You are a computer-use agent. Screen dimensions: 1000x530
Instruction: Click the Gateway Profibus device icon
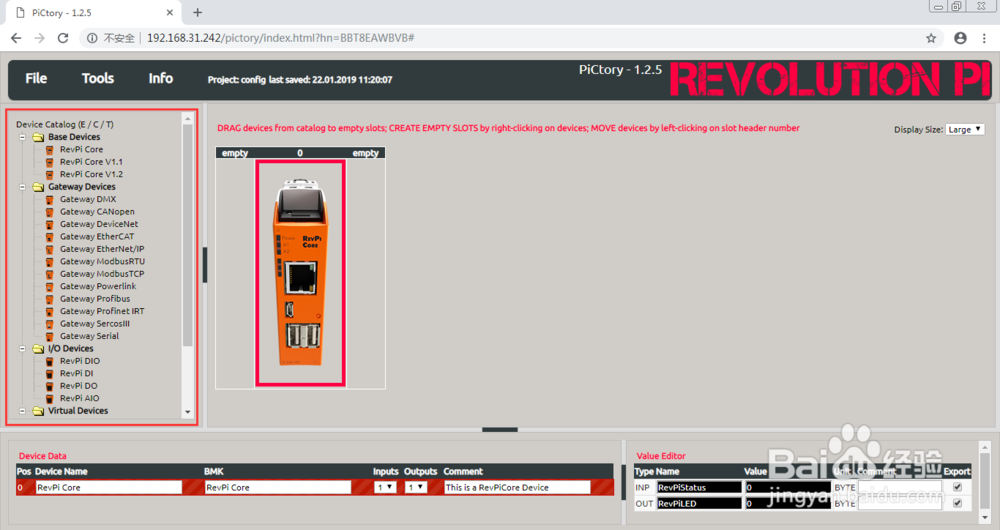tap(49, 299)
